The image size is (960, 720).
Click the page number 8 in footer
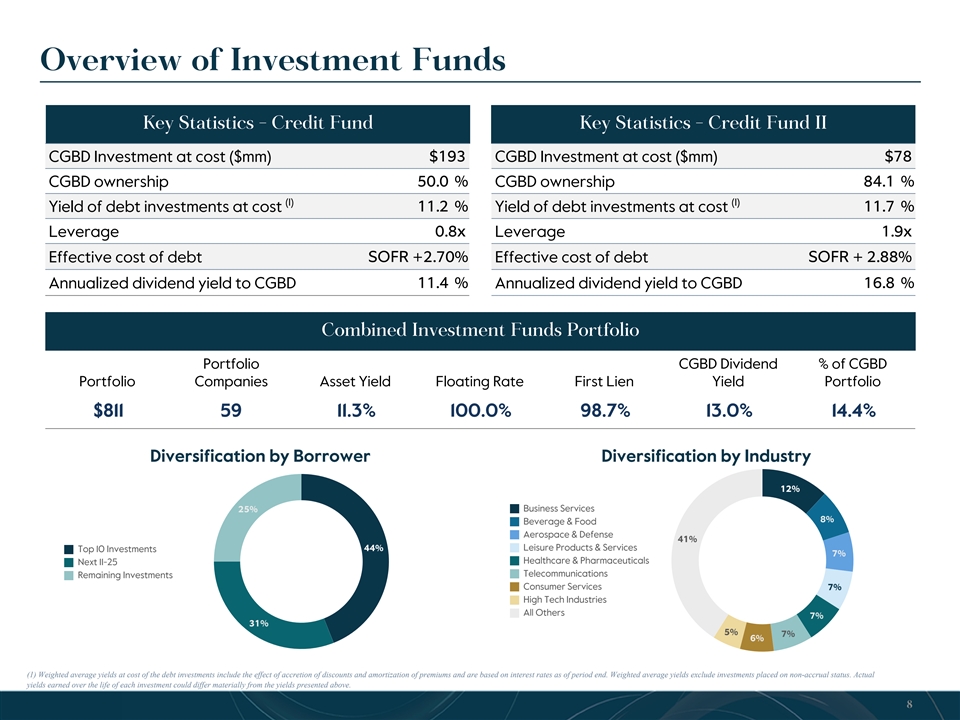(x=907, y=704)
